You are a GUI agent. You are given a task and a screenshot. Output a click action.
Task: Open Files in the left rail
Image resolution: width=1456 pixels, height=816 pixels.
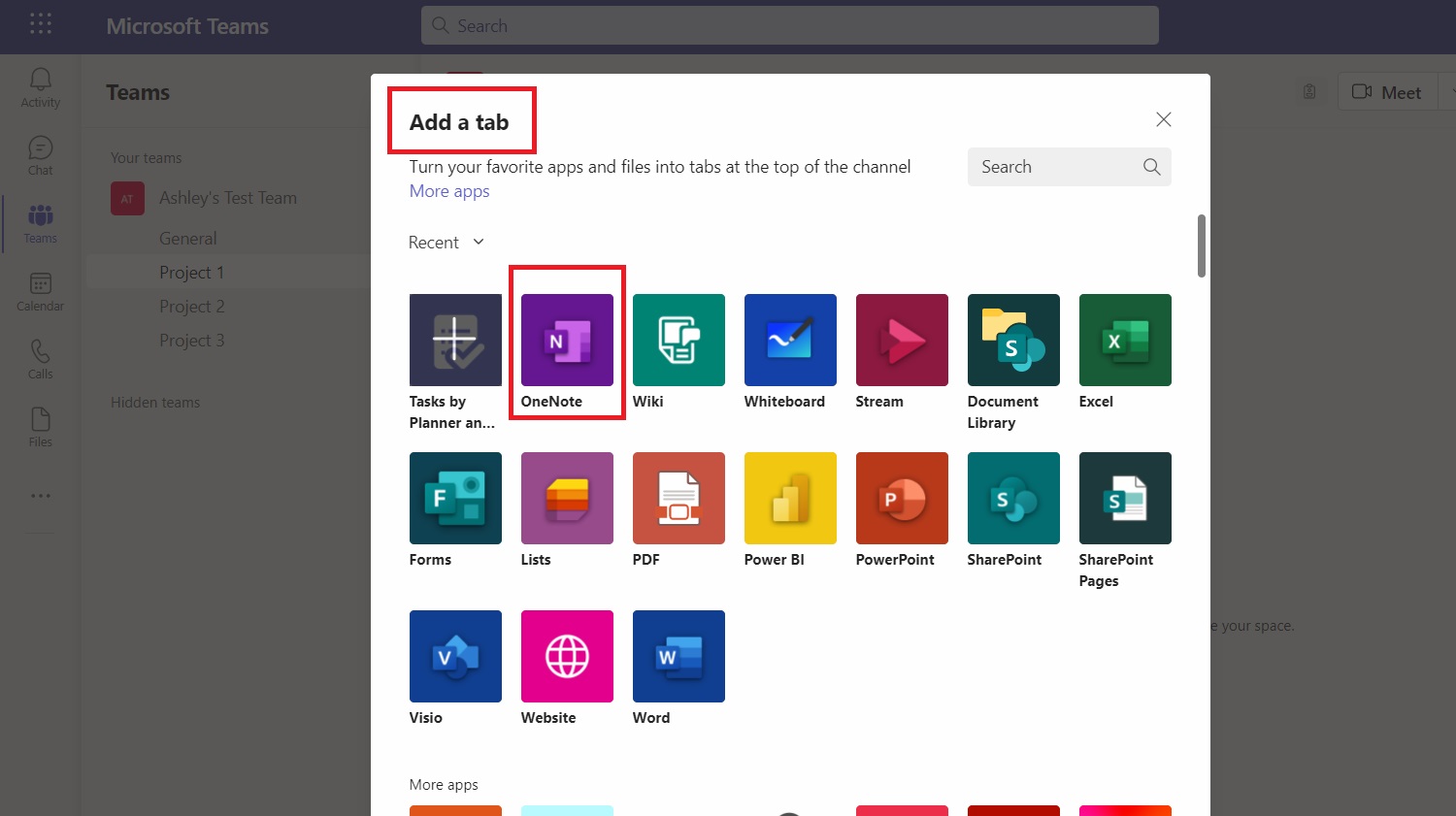[40, 428]
